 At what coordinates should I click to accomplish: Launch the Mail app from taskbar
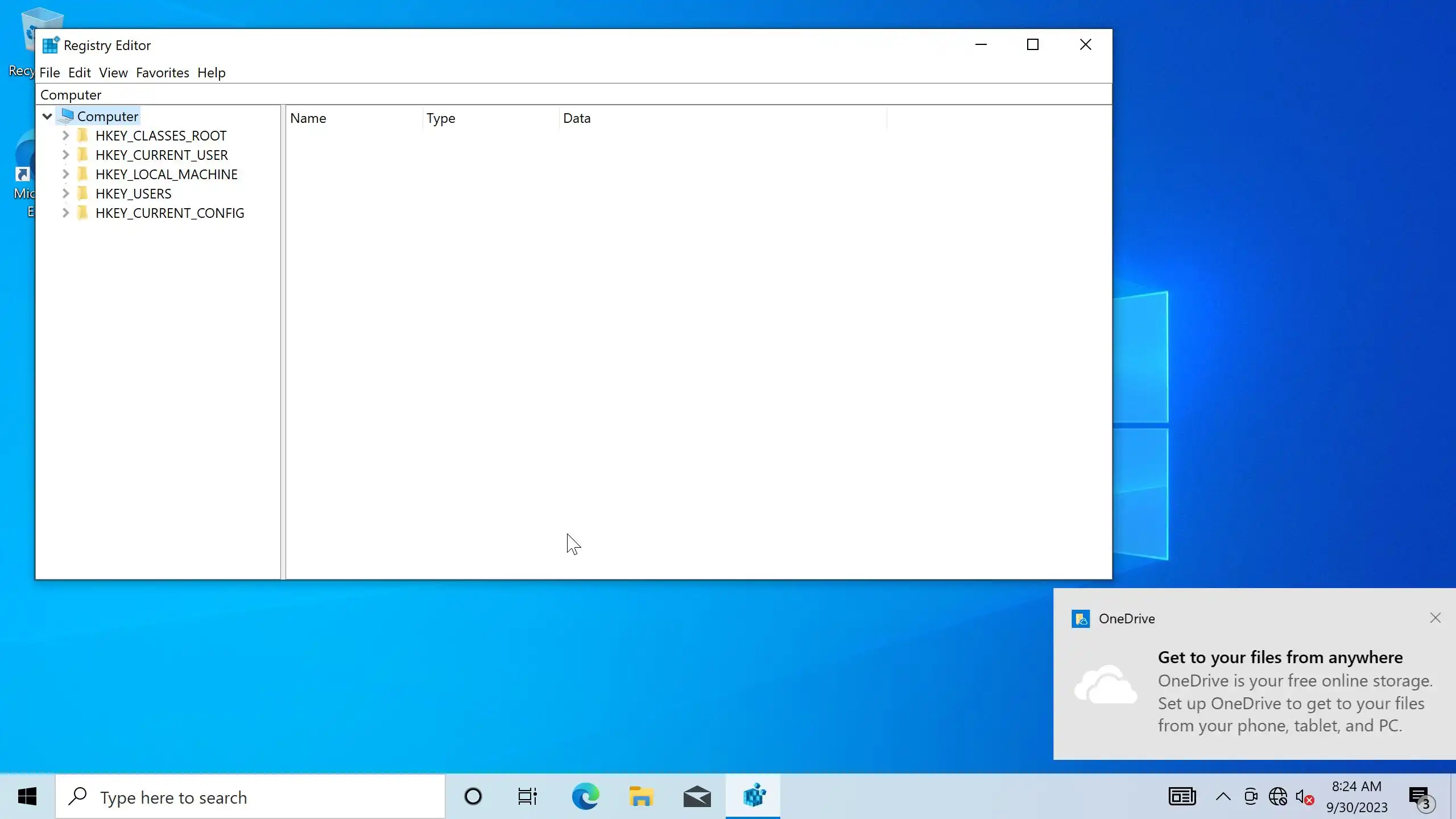point(697,796)
